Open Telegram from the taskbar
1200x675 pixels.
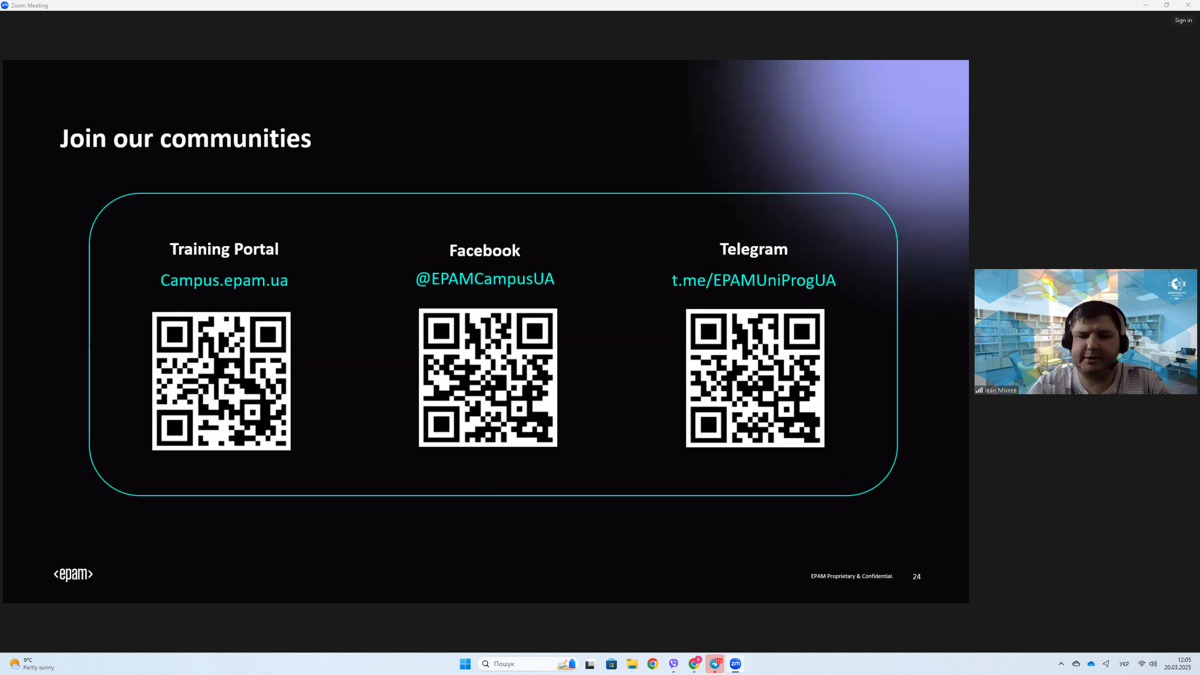tap(715, 664)
